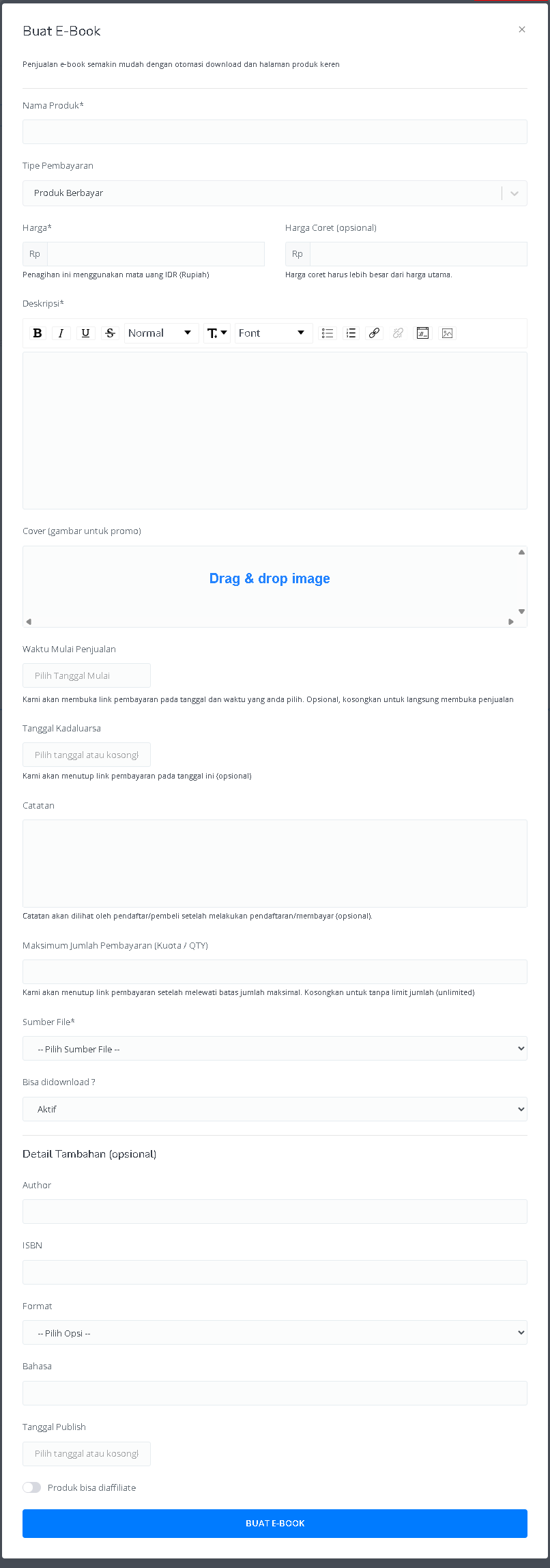Open the Font family dropdown
The image size is (550, 1568).
(x=273, y=333)
